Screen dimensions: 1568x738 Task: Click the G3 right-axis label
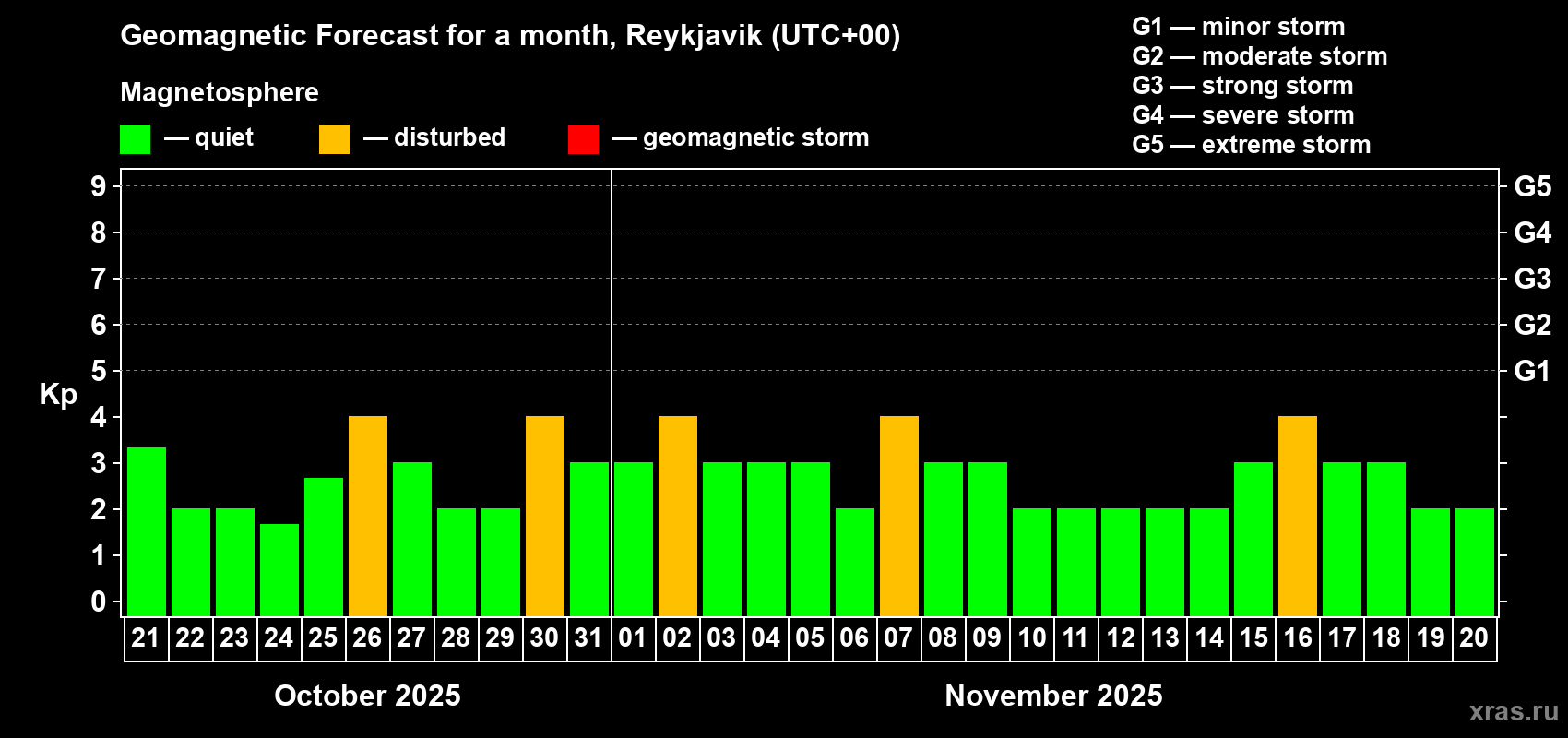pyautogui.click(x=1533, y=279)
